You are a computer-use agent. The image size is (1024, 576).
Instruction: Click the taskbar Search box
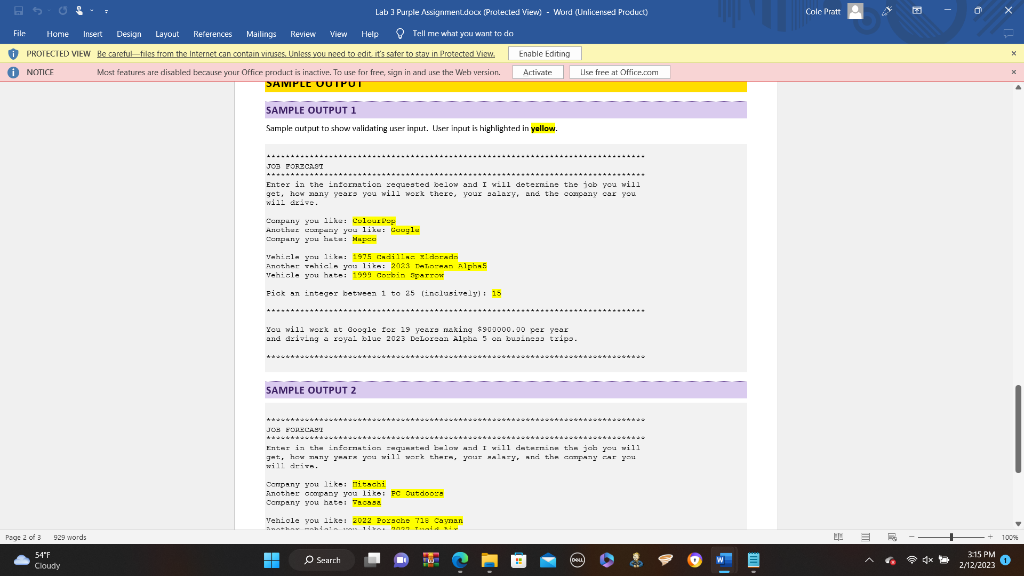point(323,560)
